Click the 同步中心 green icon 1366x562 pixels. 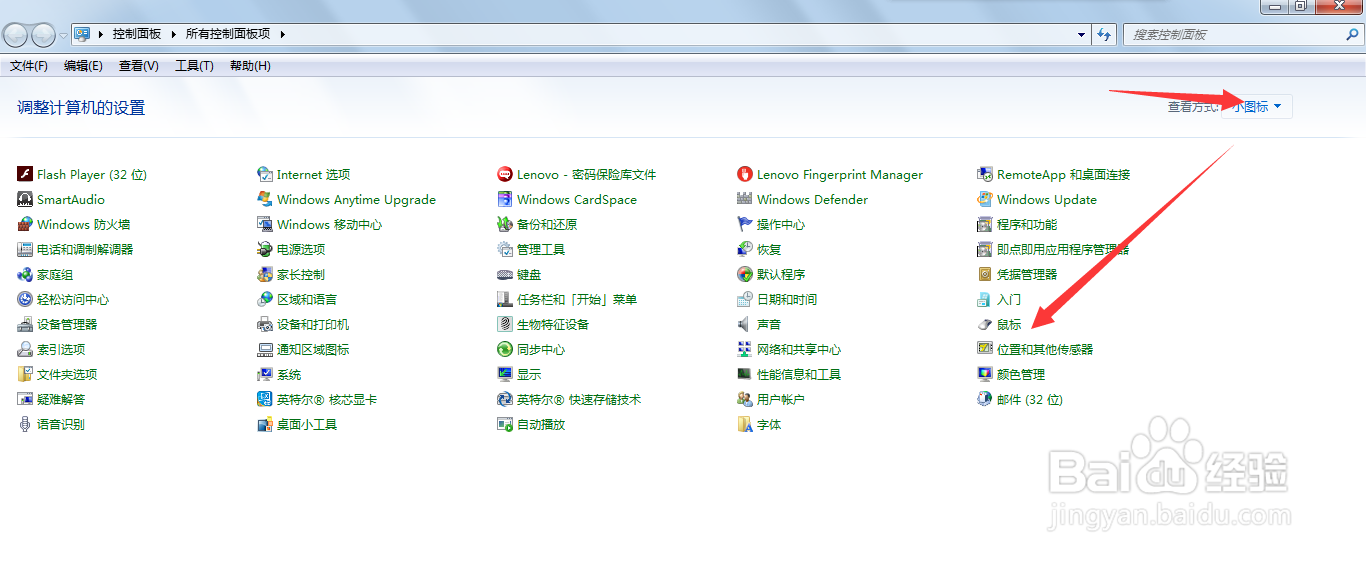(506, 349)
